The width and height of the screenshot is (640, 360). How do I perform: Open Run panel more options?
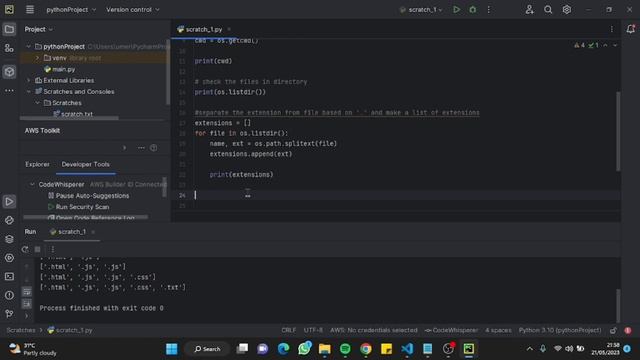52,249
